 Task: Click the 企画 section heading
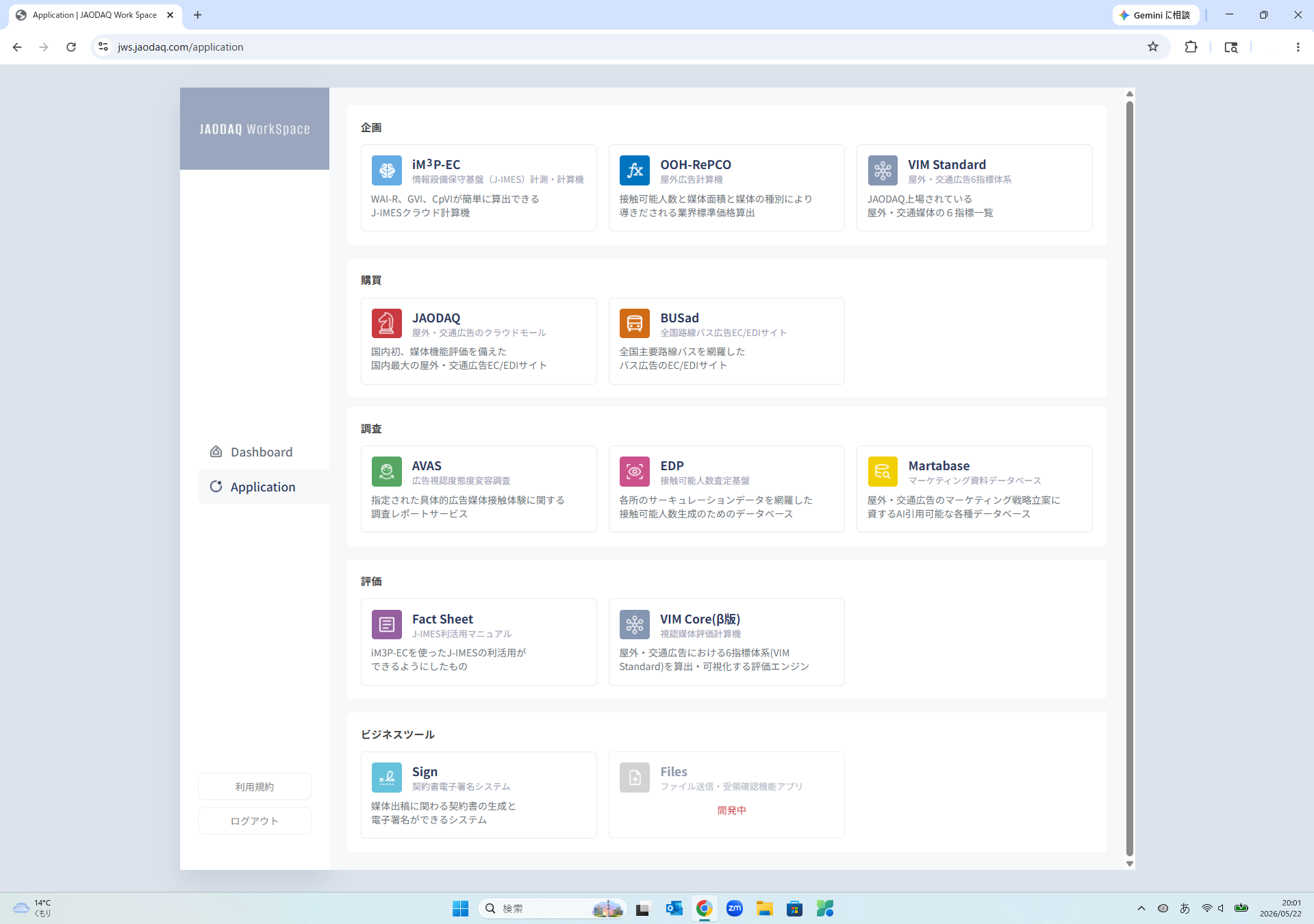pyautogui.click(x=371, y=127)
